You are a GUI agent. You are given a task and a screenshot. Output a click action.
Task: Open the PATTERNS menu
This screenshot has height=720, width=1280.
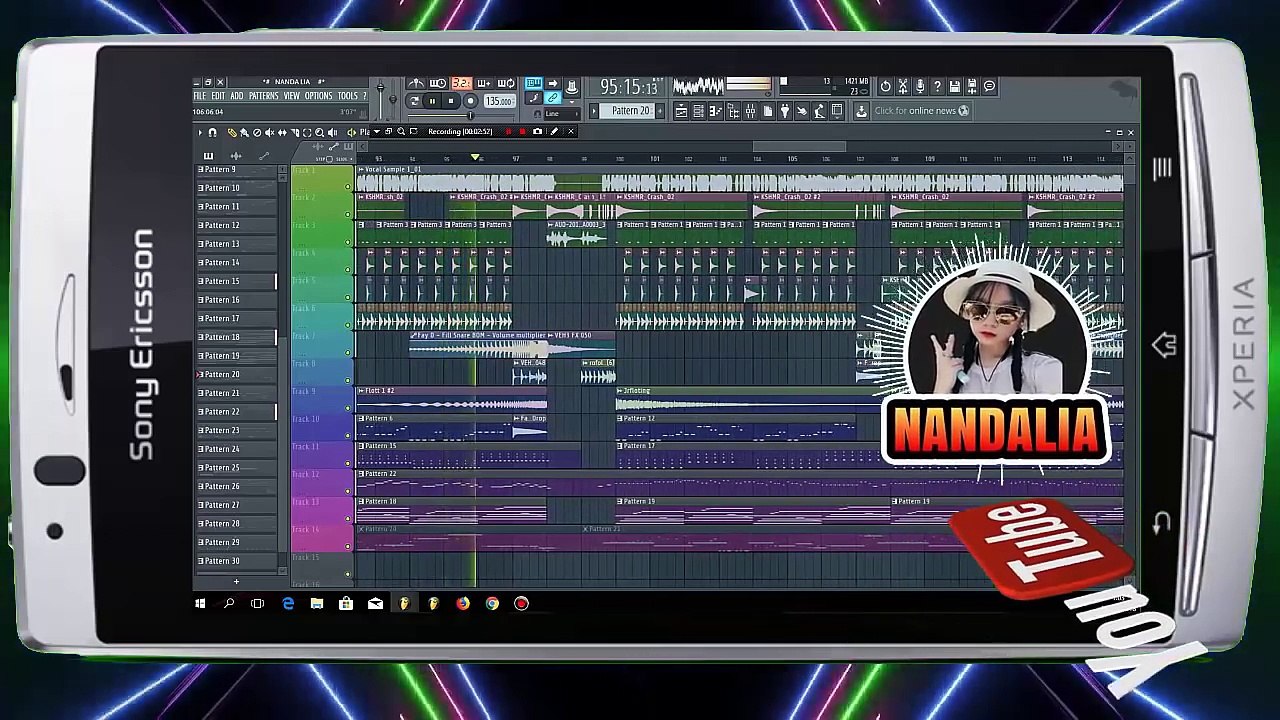(263, 96)
